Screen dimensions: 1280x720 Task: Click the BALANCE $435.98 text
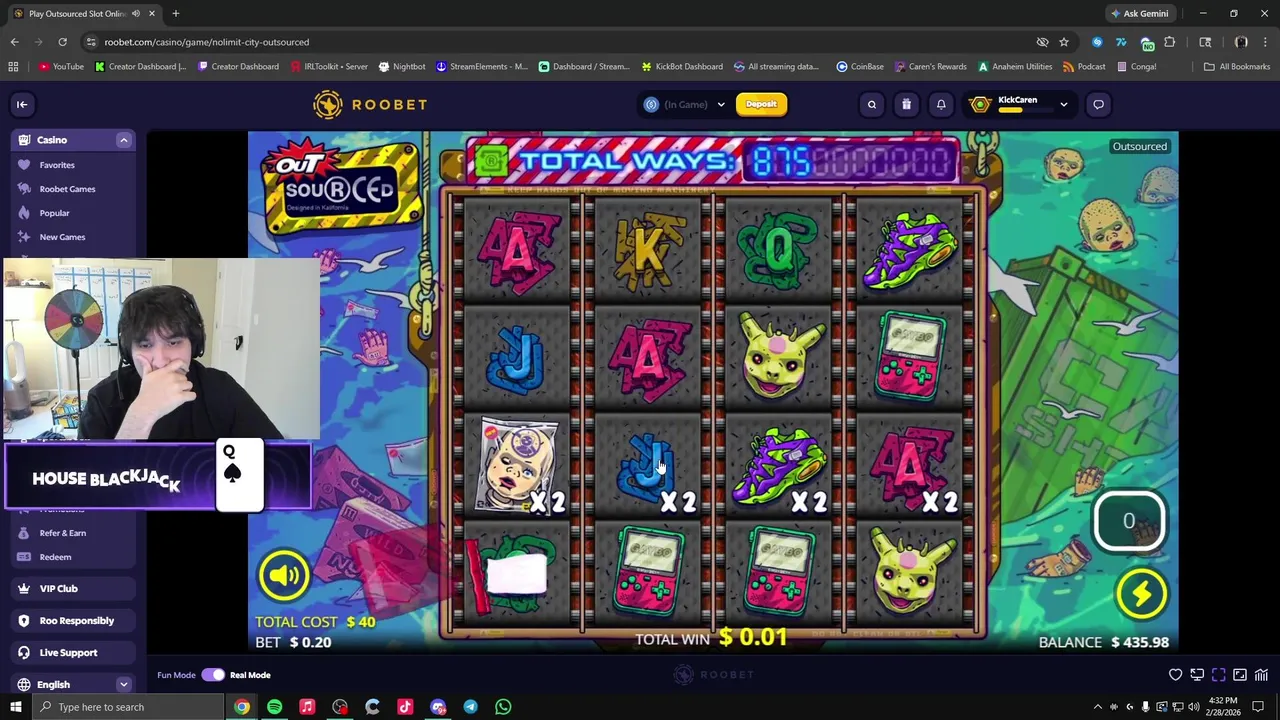coord(1104,642)
